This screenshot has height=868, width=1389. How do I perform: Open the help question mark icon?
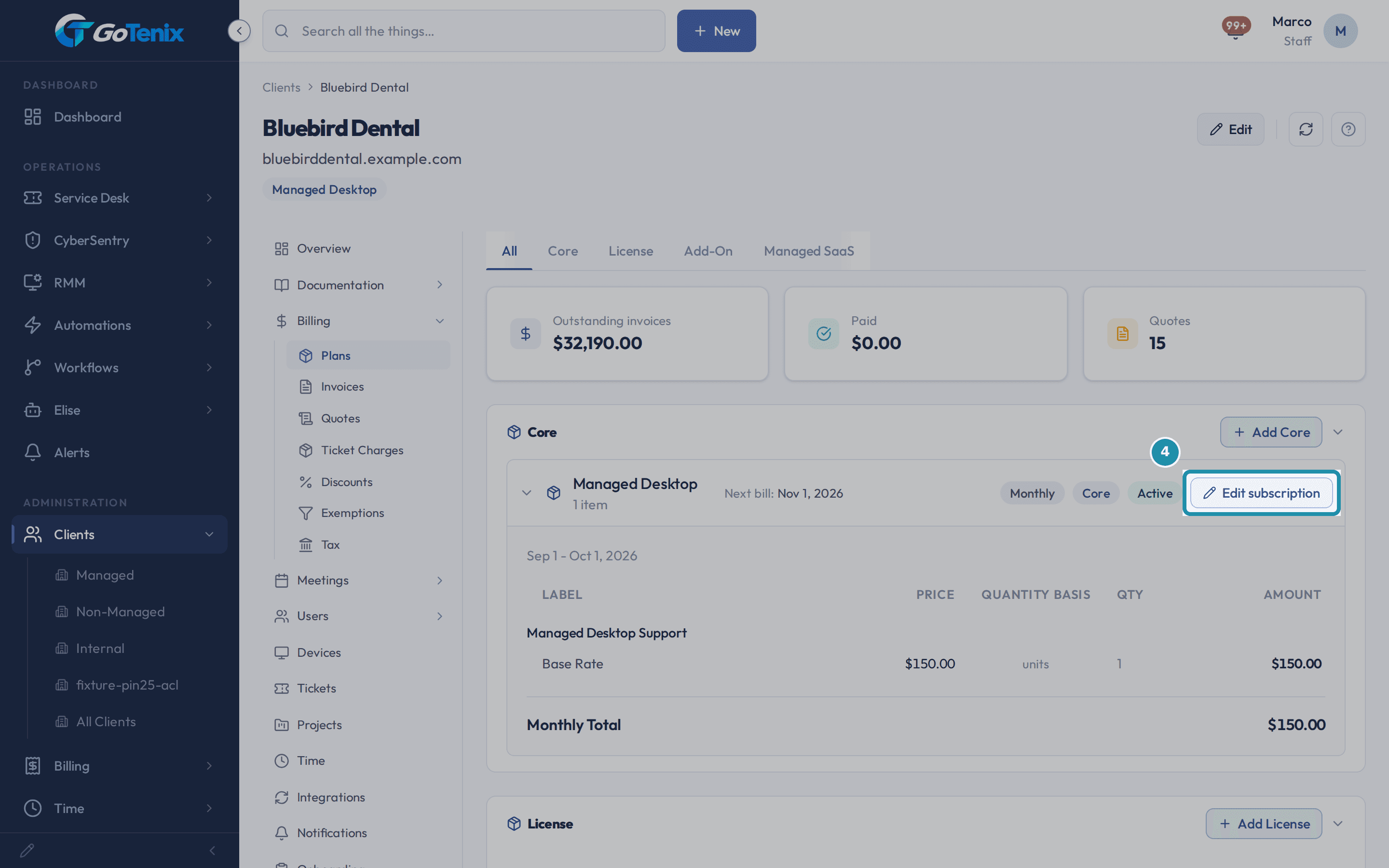1348,129
